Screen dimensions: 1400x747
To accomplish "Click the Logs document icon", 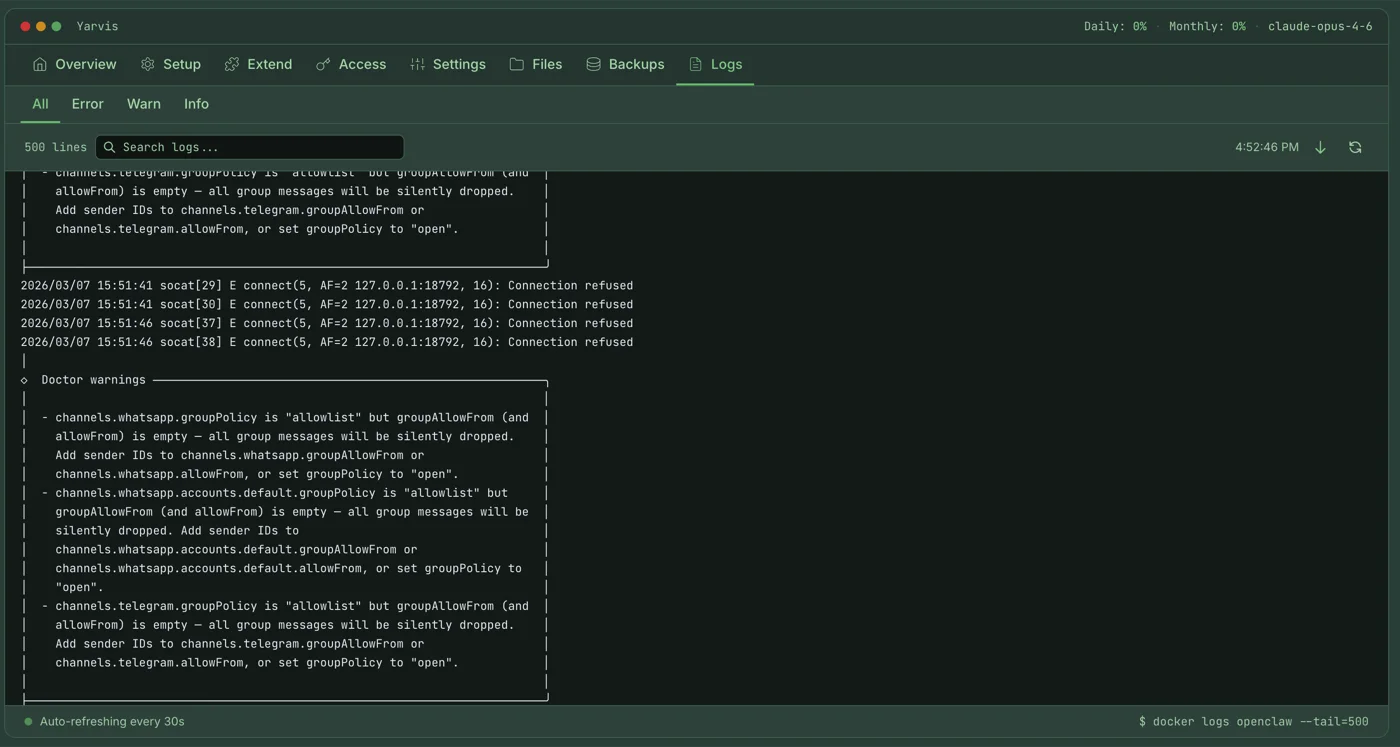I will point(696,64).
